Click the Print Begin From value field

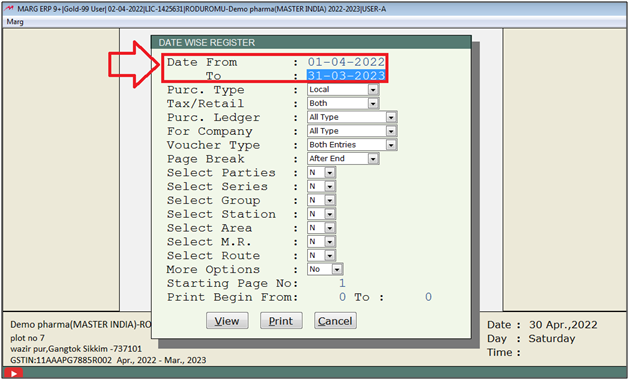342,297
